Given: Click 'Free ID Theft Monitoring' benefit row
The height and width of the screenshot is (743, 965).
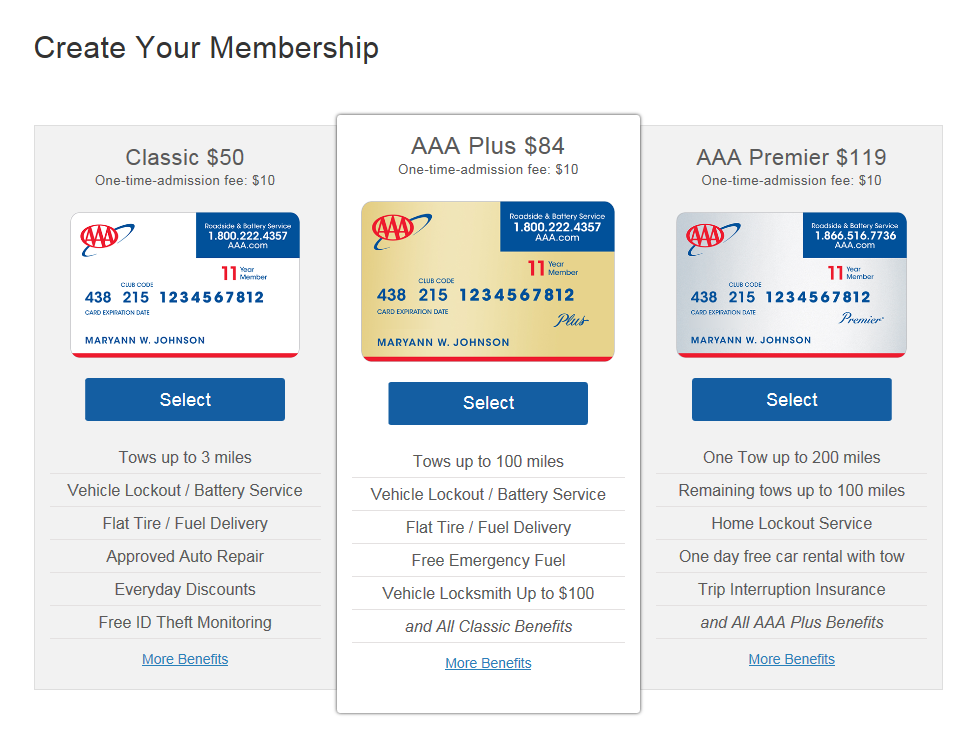Looking at the screenshot, I should pyautogui.click(x=185, y=622).
